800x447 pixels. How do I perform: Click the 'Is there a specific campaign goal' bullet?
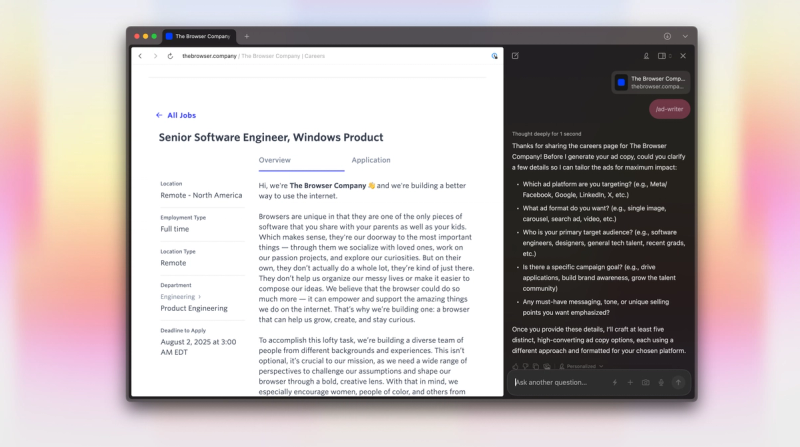[599, 278]
